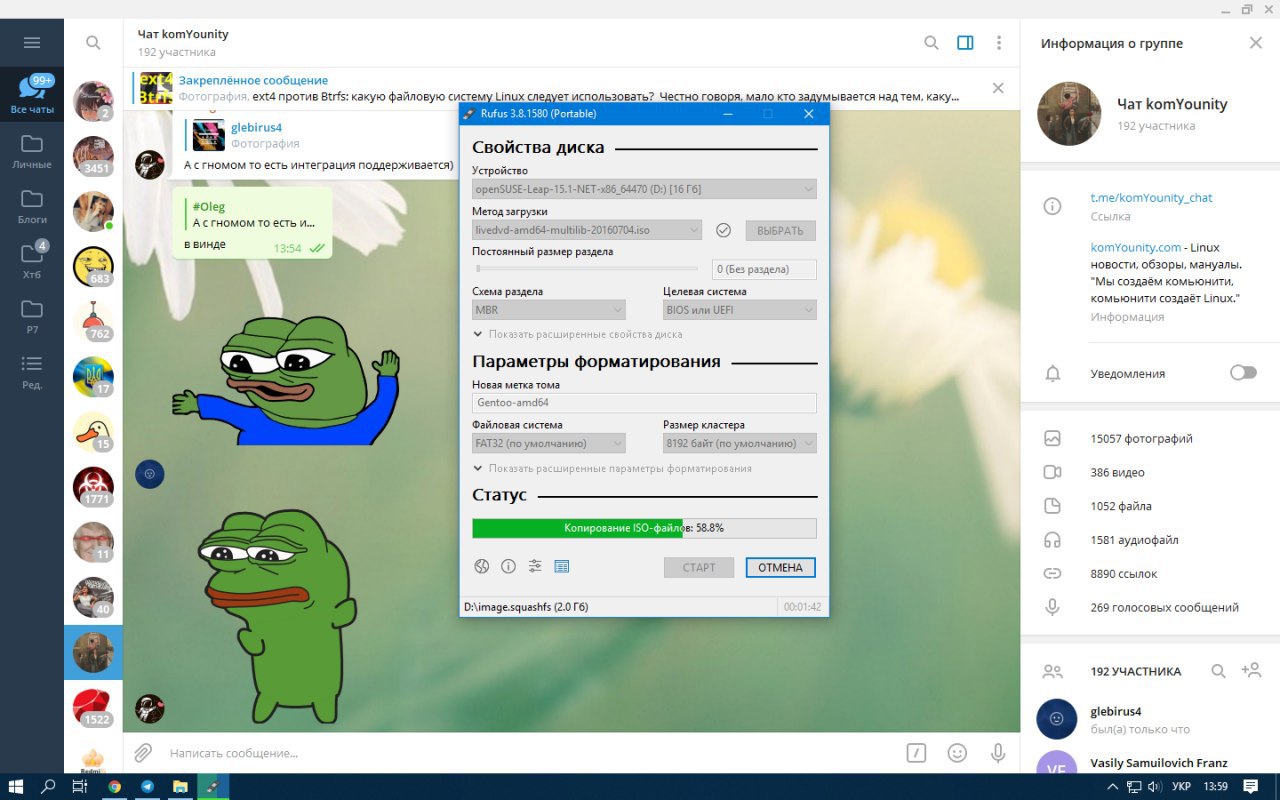Open Rufus about info icon
Screen dimensions: 1280x800
click(x=508, y=567)
